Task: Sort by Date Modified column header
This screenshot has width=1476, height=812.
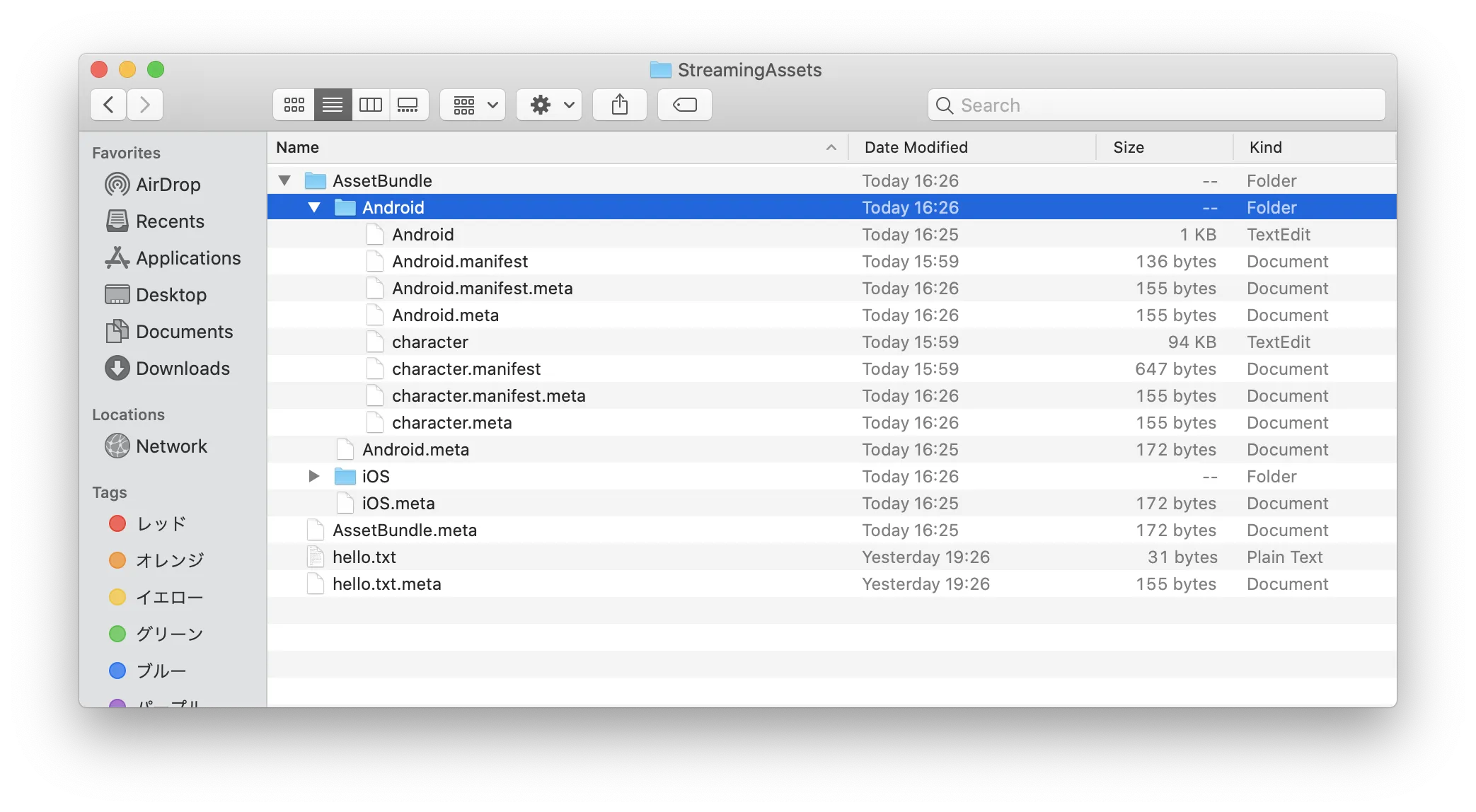Action: tap(916, 147)
